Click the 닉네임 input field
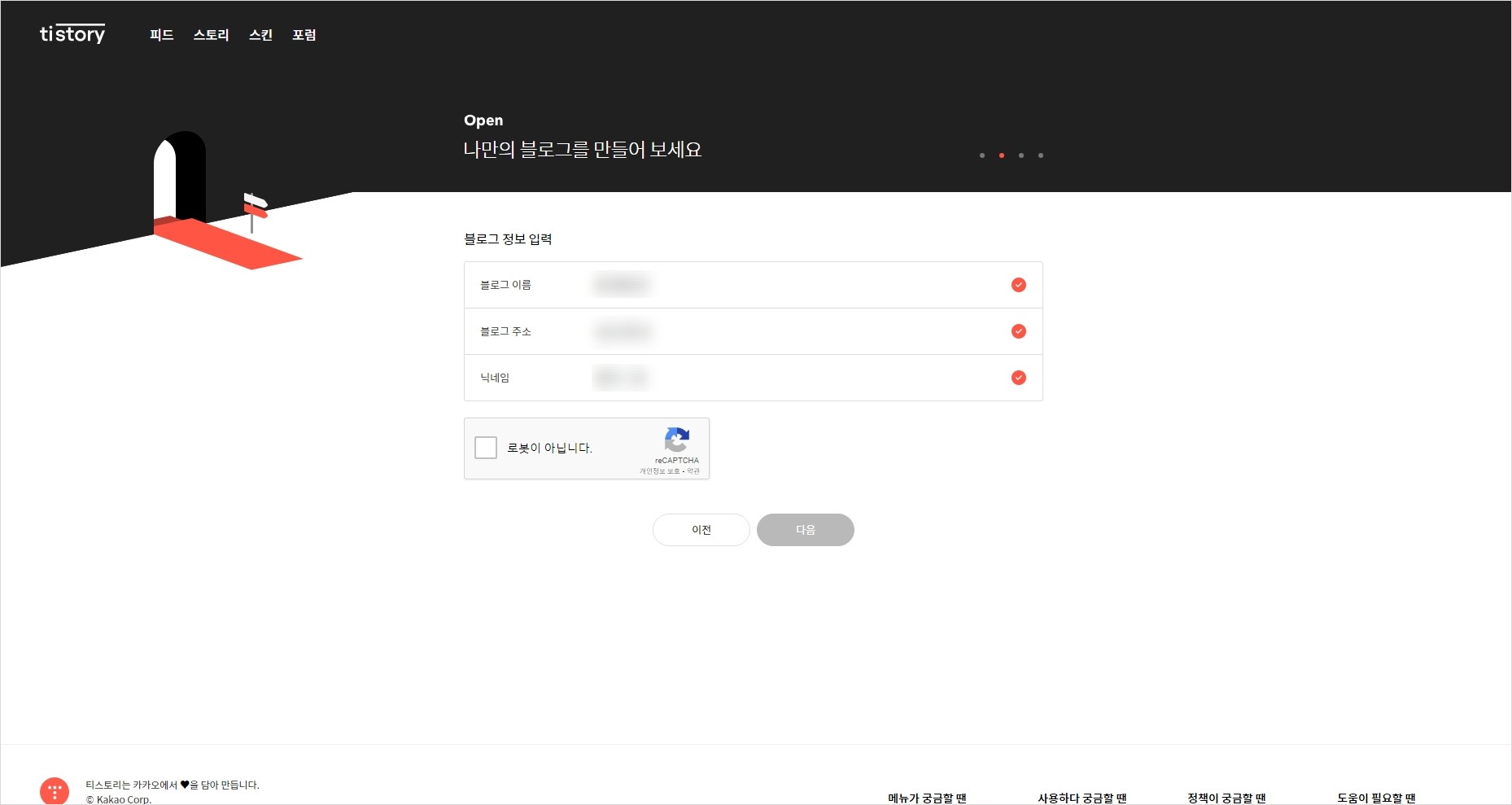The height and width of the screenshot is (805, 1512). tap(754, 378)
